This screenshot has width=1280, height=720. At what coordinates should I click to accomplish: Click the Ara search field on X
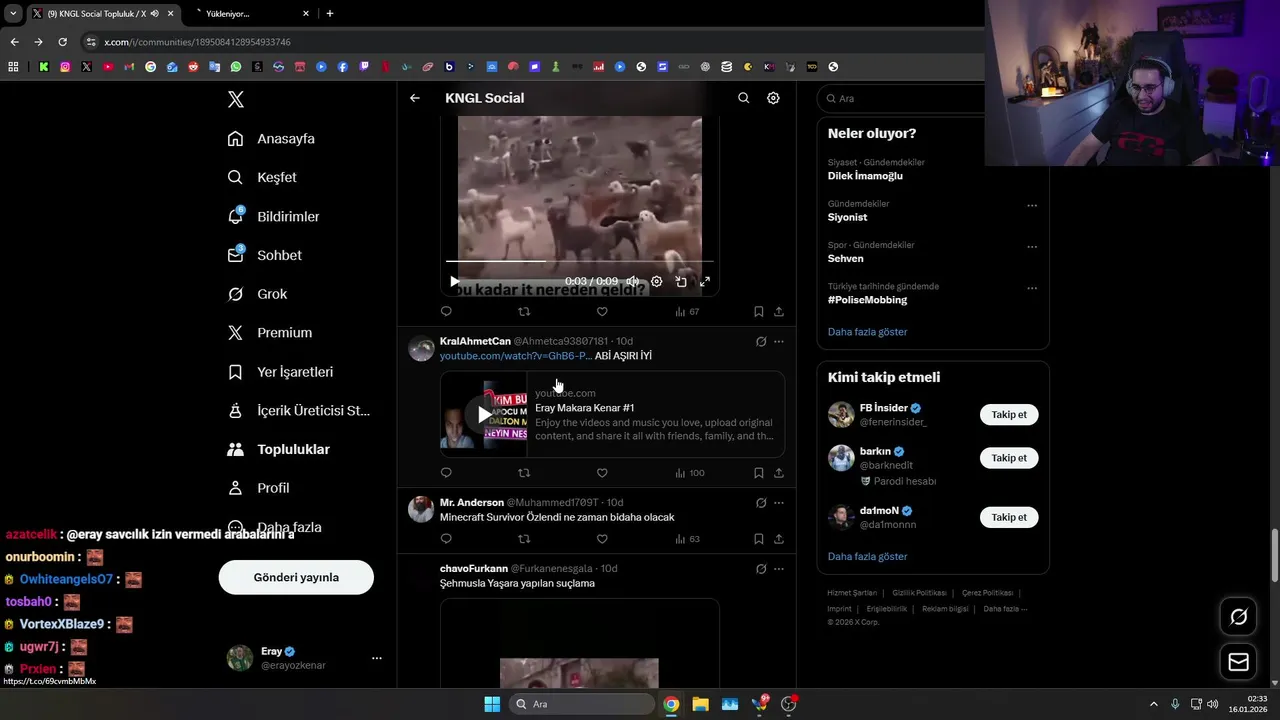pyautogui.click(x=903, y=99)
